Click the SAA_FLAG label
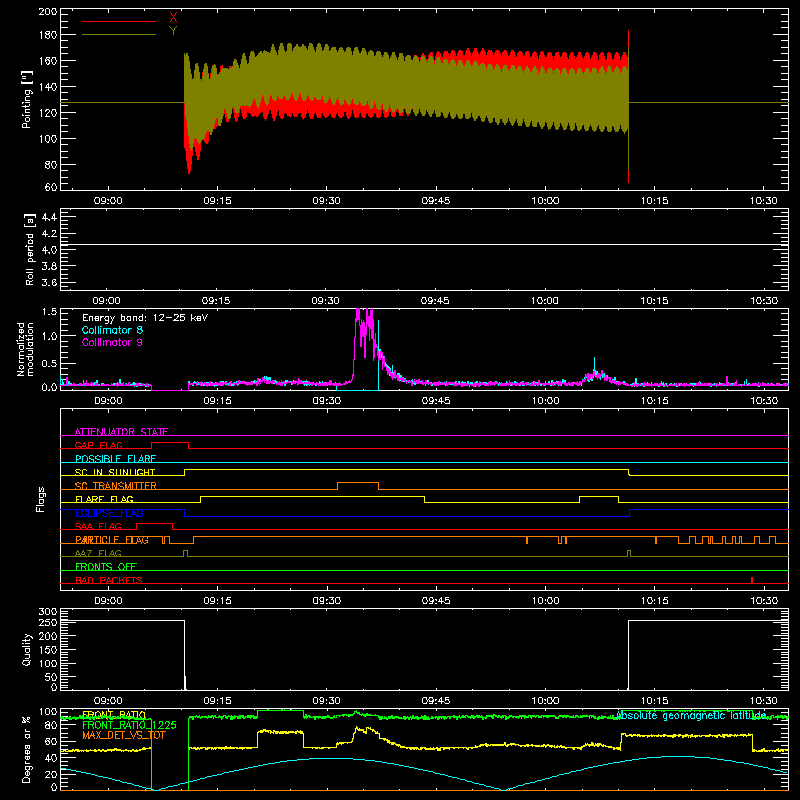Viewport: 800px width, 800px height. (x=98, y=526)
